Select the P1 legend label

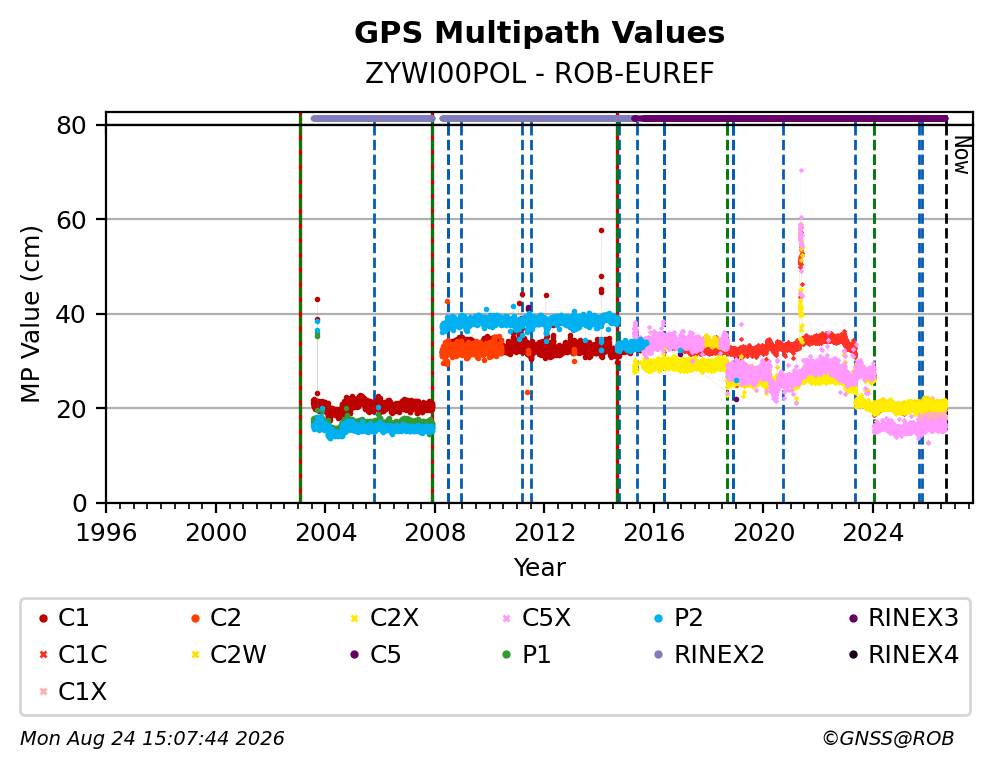536,655
